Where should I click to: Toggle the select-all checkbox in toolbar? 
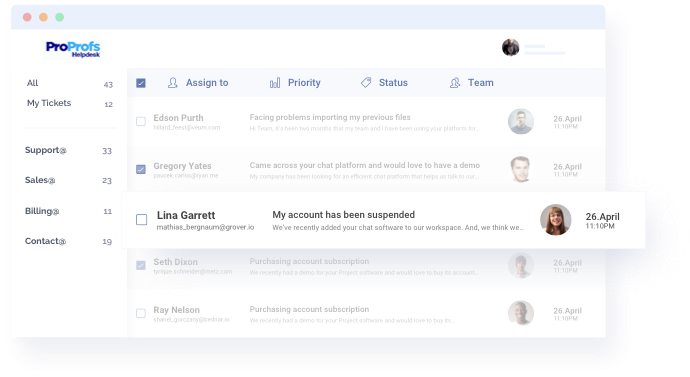coord(141,83)
